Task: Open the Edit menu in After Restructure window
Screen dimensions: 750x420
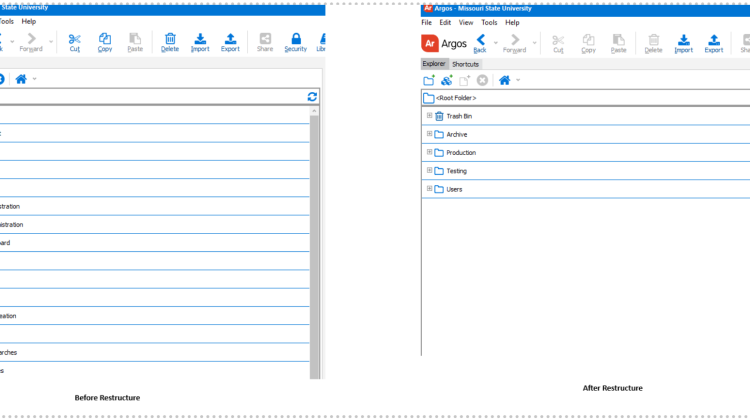Action: pos(445,22)
